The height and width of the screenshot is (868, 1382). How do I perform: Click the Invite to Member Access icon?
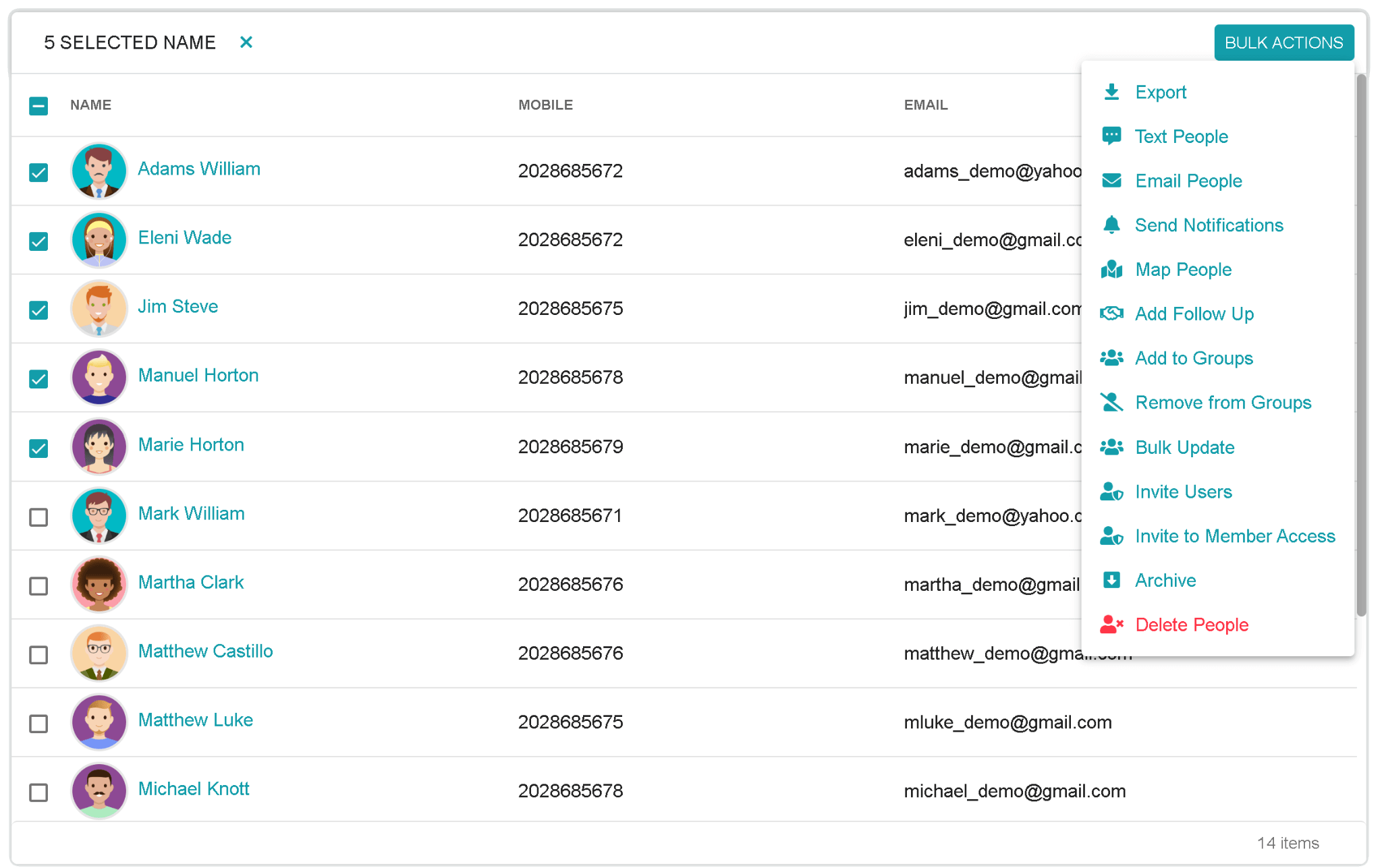click(1111, 536)
